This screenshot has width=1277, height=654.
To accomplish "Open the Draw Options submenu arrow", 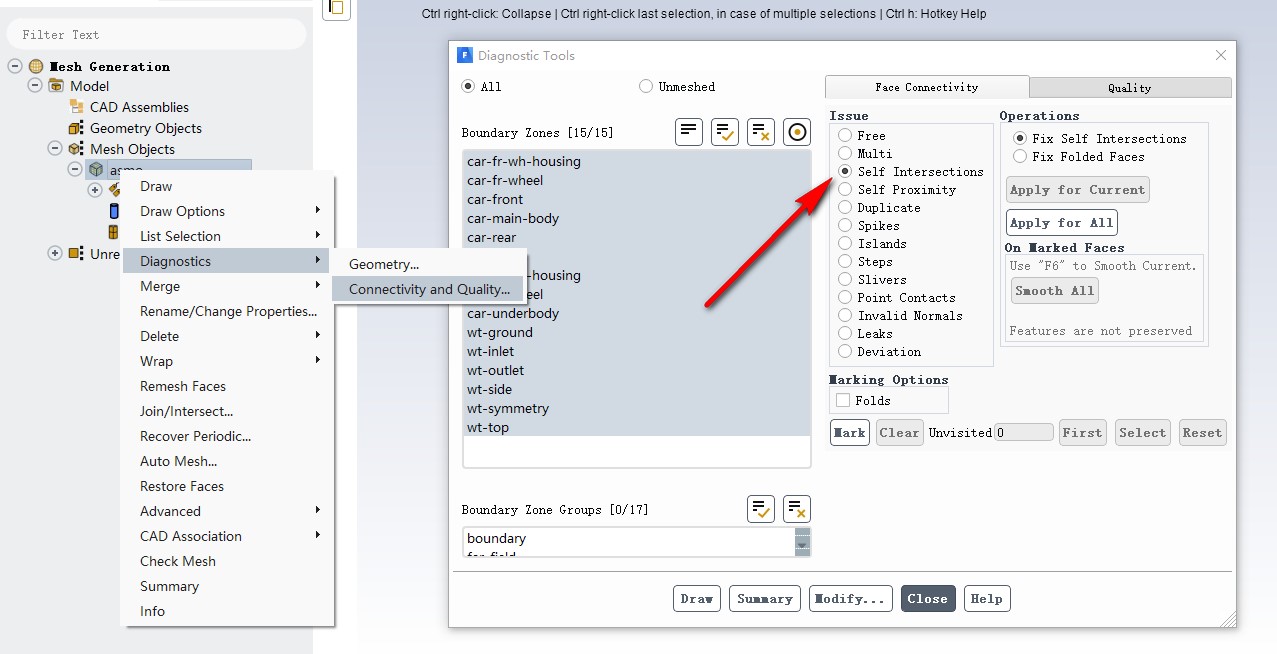I will (x=318, y=210).
